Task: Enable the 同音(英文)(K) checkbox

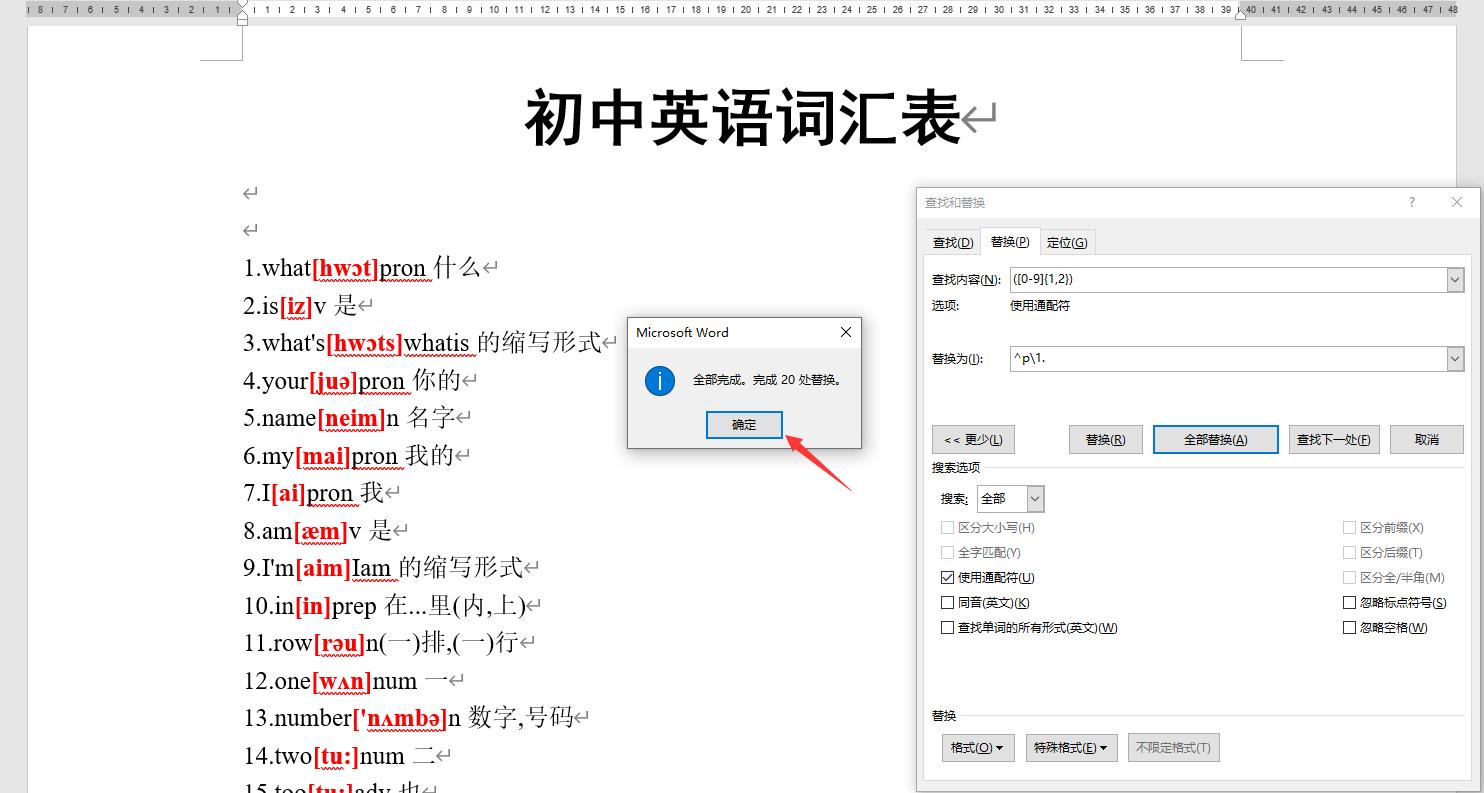Action: [x=947, y=602]
